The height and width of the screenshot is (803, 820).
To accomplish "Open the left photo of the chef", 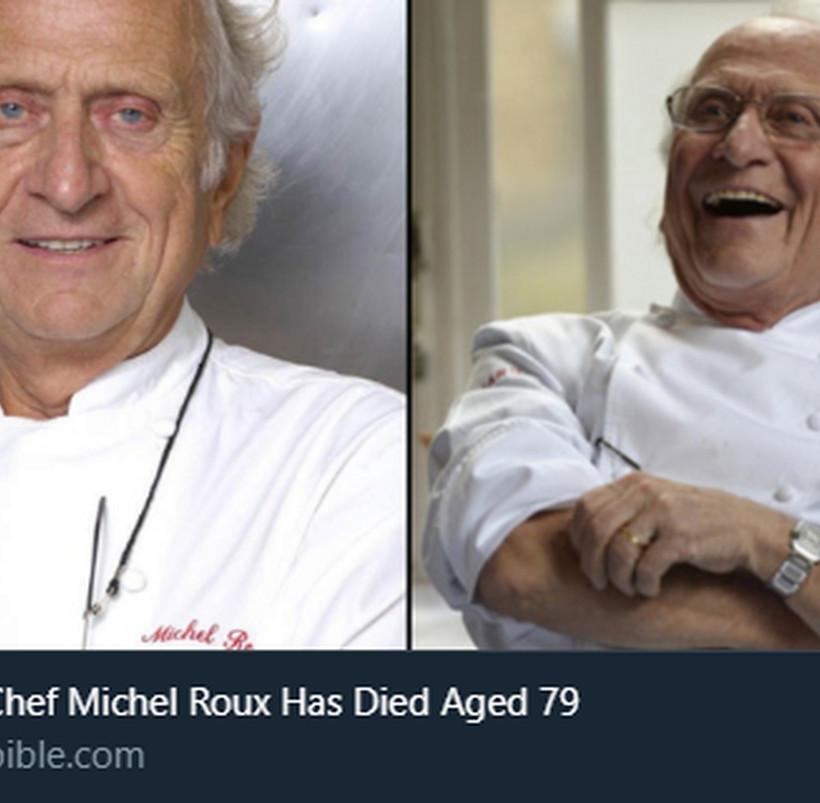I will coord(203,324).
